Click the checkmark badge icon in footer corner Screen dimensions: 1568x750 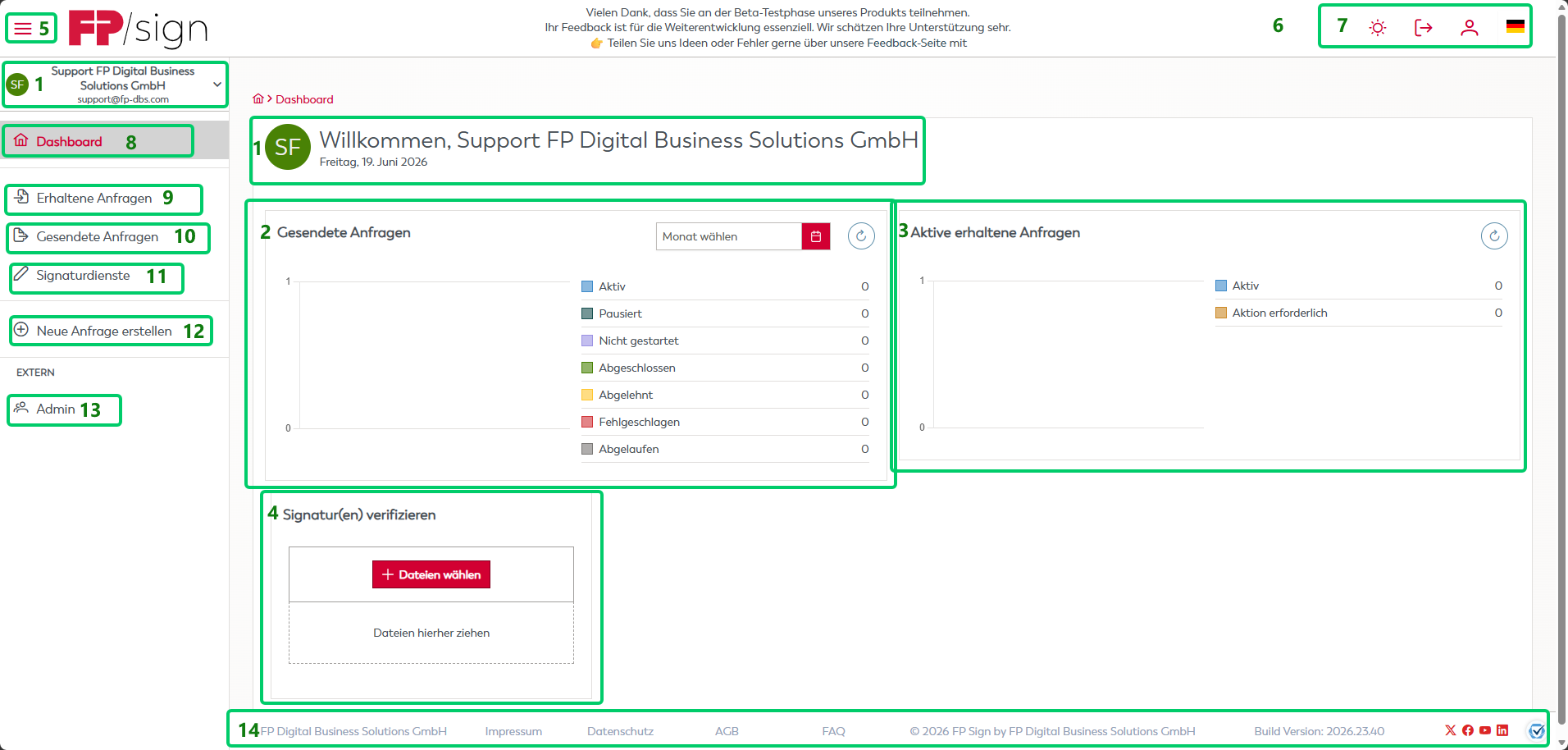tap(1536, 730)
